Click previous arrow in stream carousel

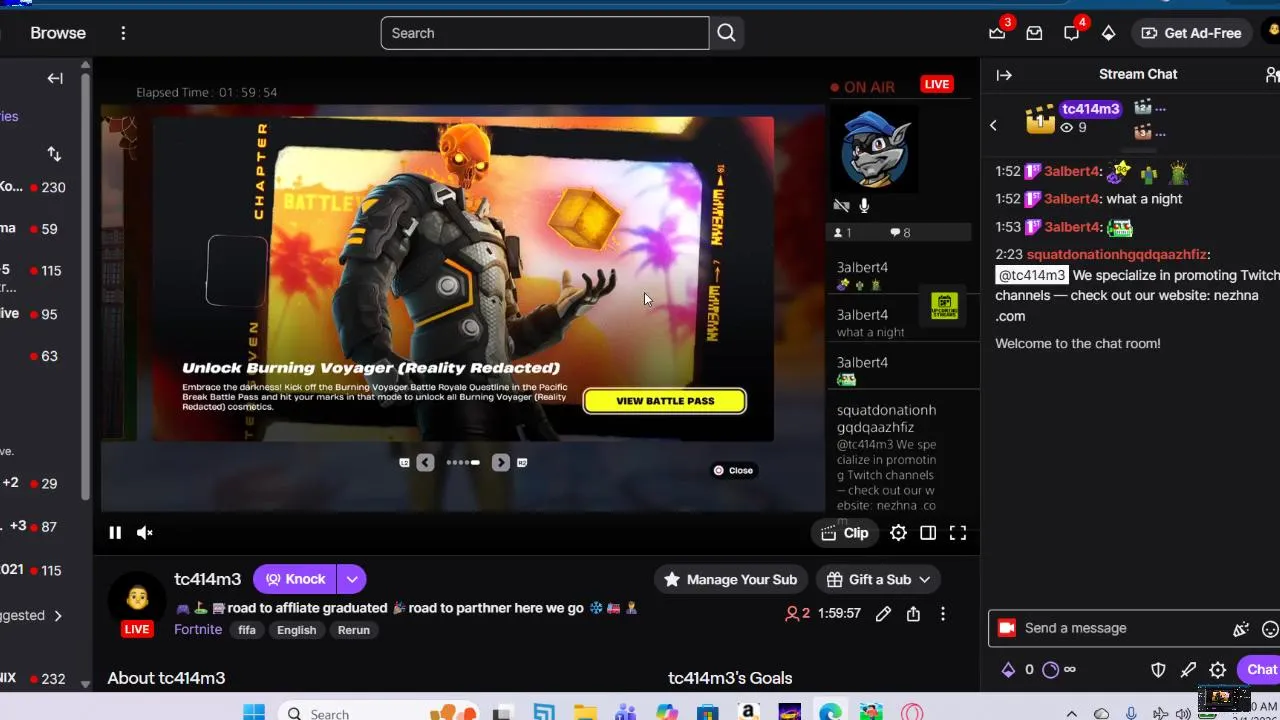(425, 462)
